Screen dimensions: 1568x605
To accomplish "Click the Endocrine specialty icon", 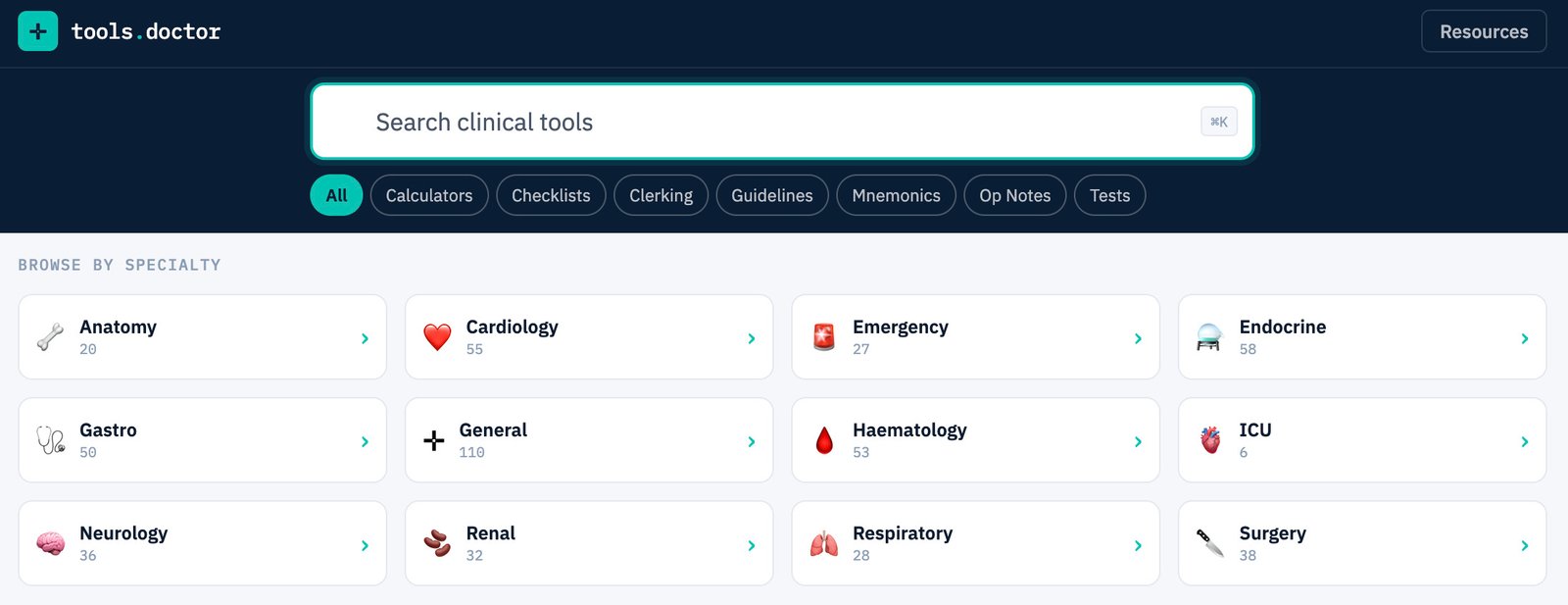I will [x=1209, y=337].
